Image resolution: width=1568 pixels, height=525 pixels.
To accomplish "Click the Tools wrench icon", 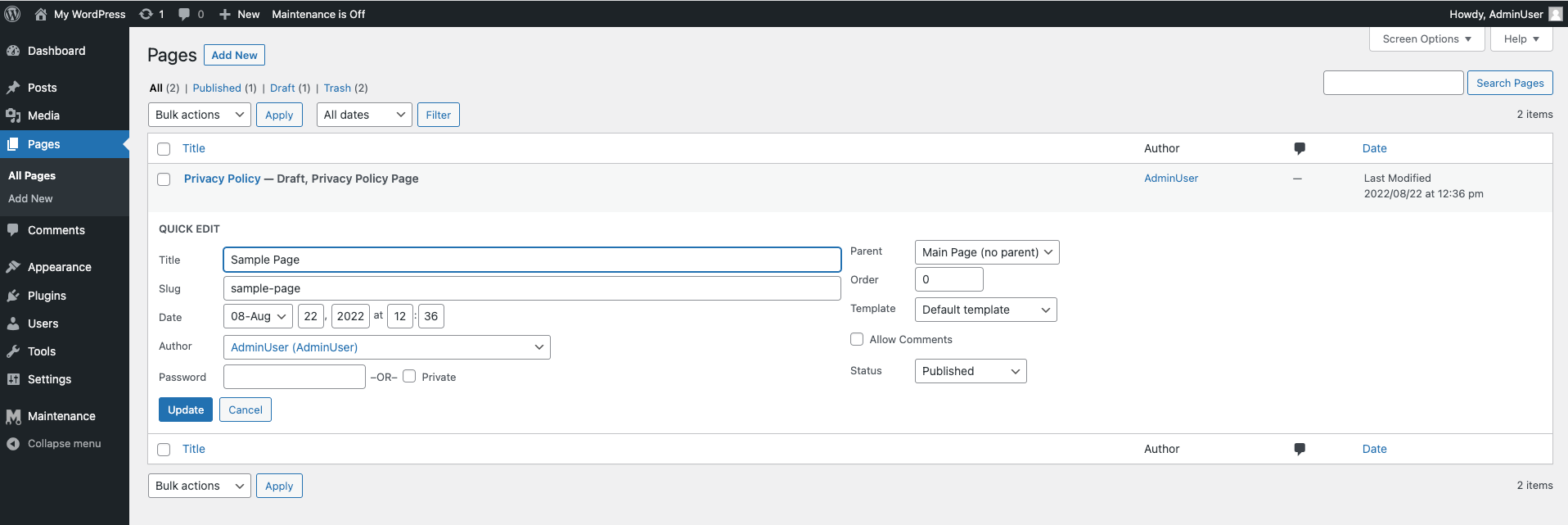I will click(x=13, y=351).
